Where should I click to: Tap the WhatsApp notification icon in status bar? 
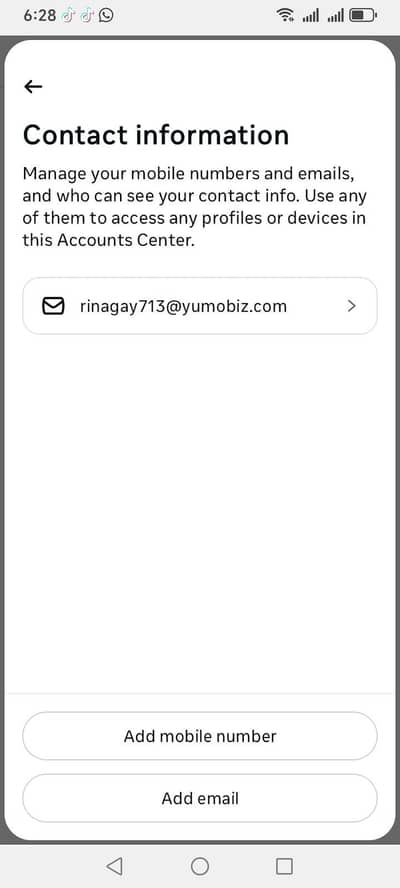105,15
